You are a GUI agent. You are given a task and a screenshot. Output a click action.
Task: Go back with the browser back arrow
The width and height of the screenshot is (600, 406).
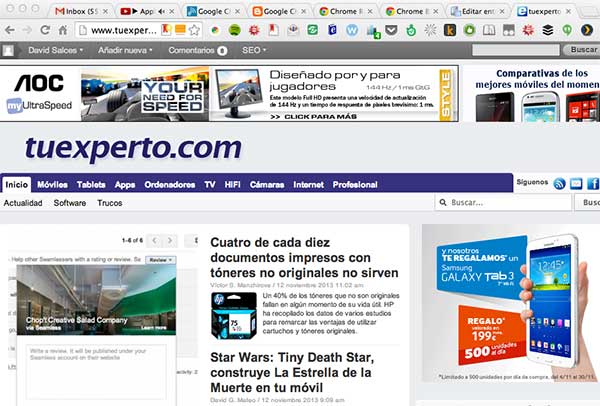[10, 30]
